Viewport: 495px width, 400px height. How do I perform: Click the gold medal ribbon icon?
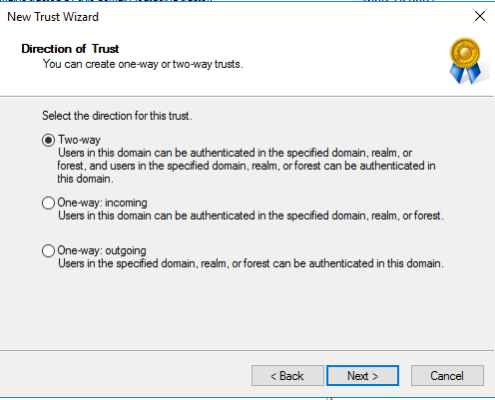tap(466, 60)
